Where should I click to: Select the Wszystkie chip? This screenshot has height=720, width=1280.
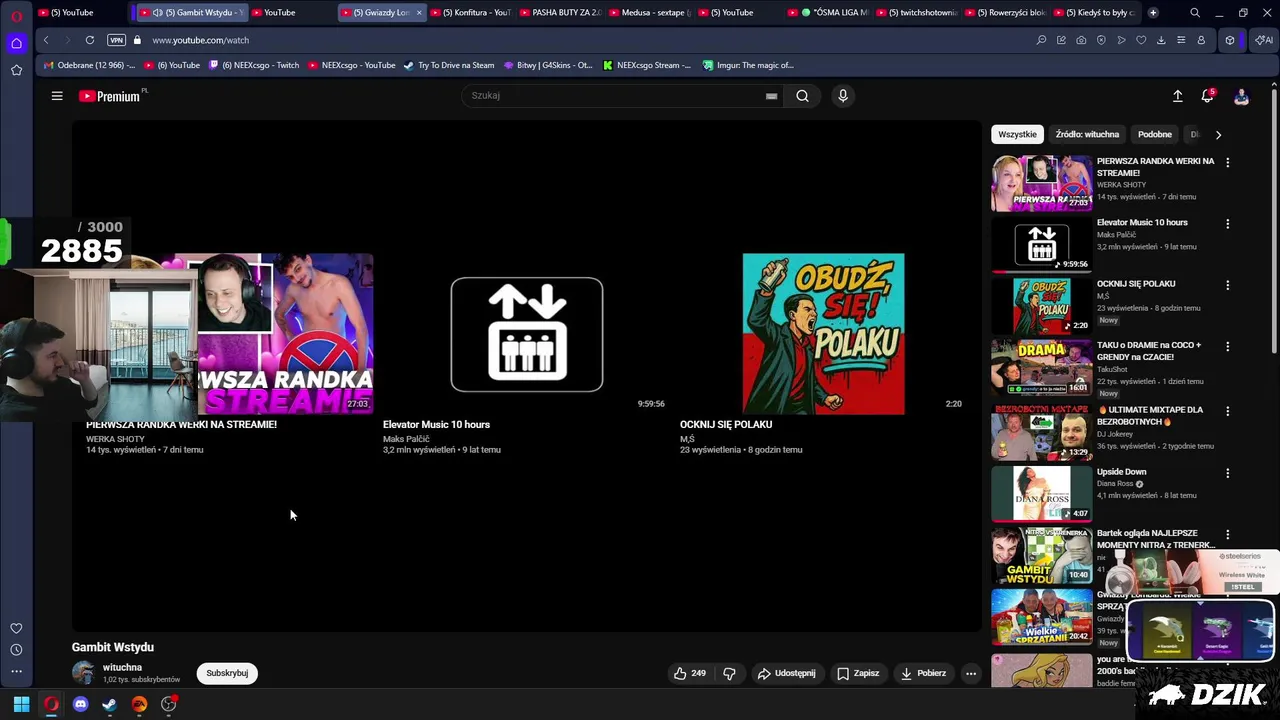1017,134
